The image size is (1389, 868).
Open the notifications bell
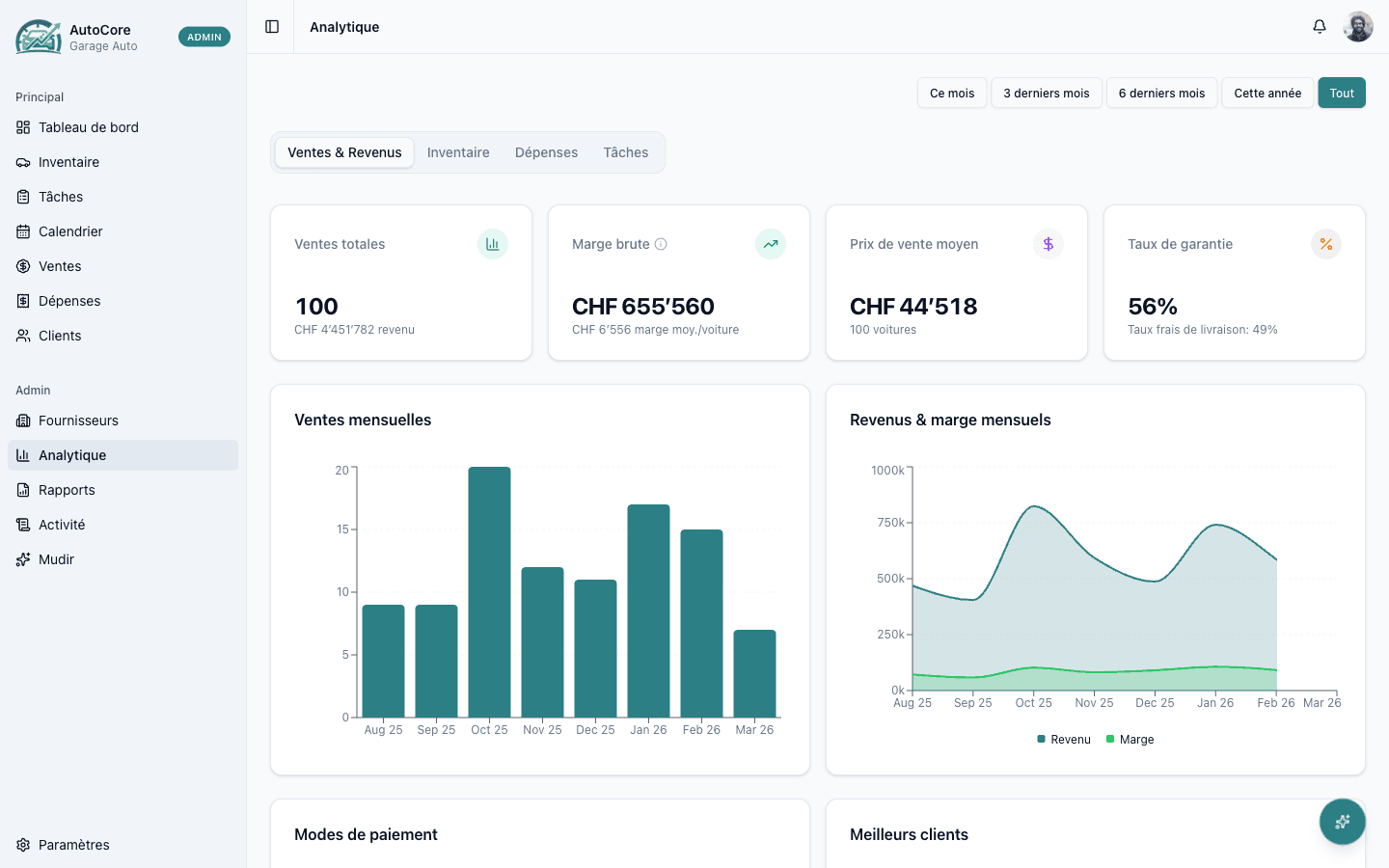point(1320,27)
